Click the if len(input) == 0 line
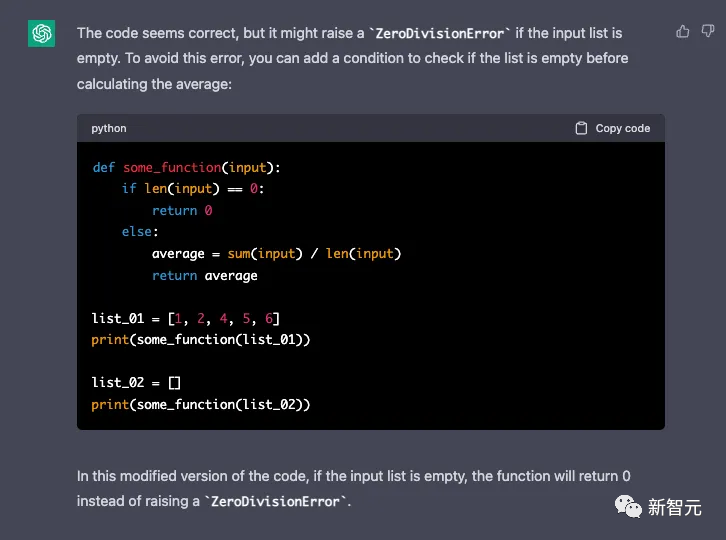The width and height of the screenshot is (726, 540). 193,189
